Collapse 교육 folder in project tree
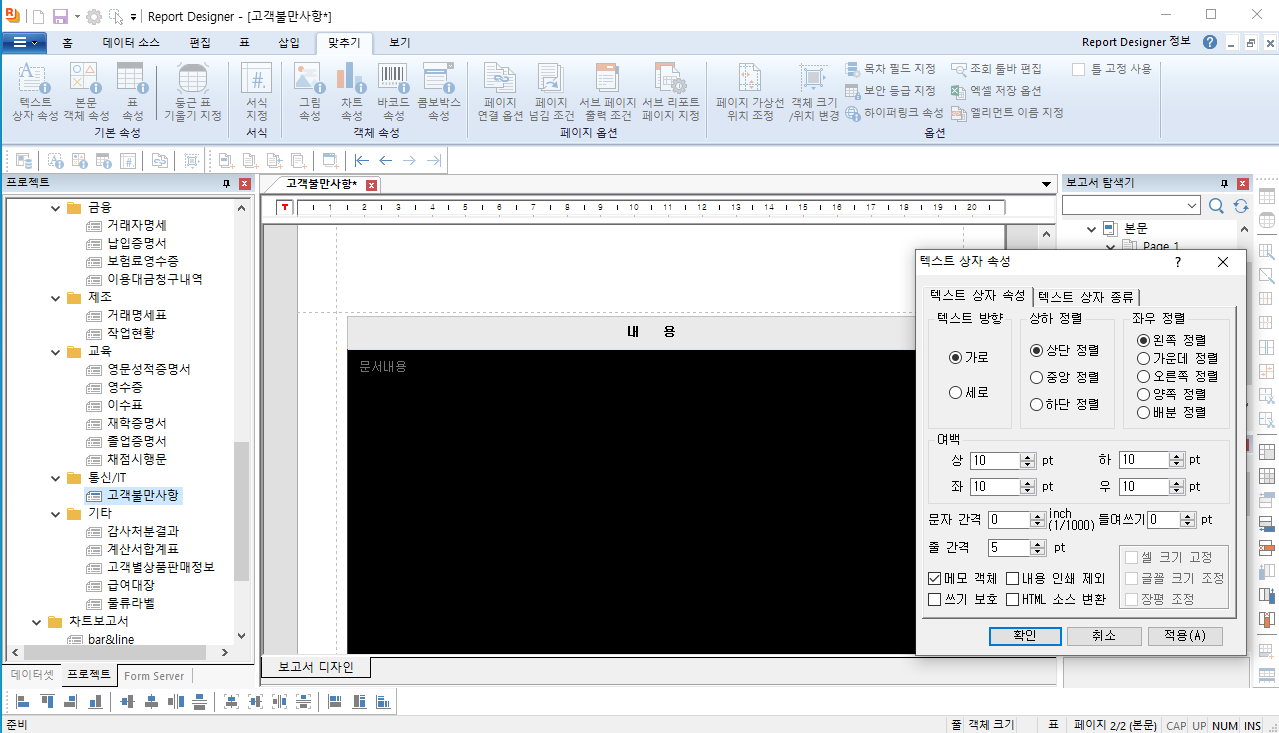 55,352
